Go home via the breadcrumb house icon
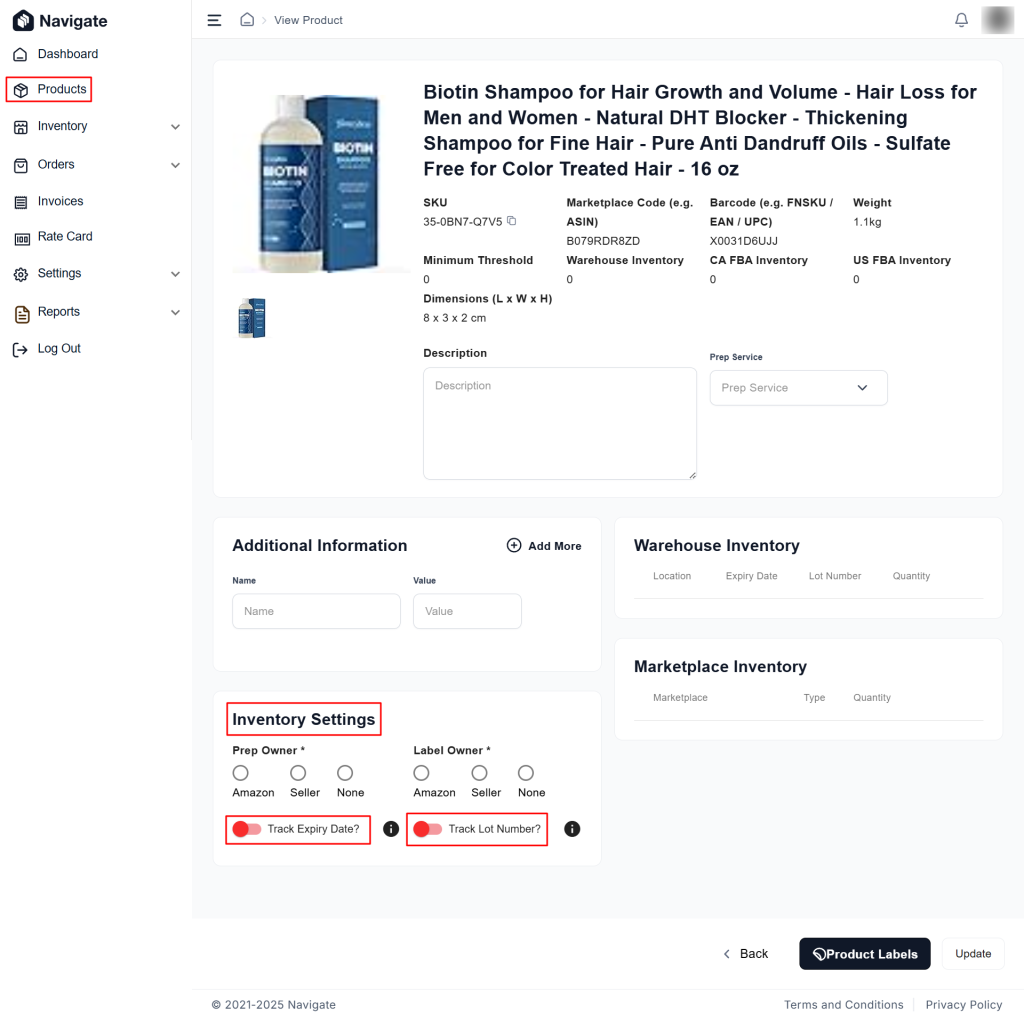Image resolution: width=1024 pixels, height=1022 pixels. pyautogui.click(x=247, y=20)
